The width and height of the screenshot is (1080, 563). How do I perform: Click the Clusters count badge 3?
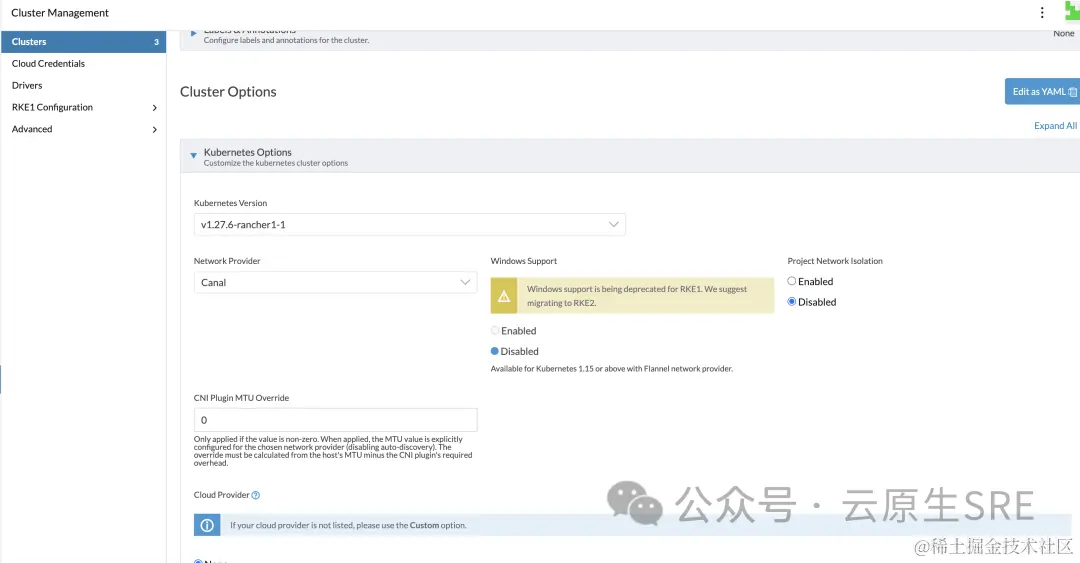tap(156, 42)
